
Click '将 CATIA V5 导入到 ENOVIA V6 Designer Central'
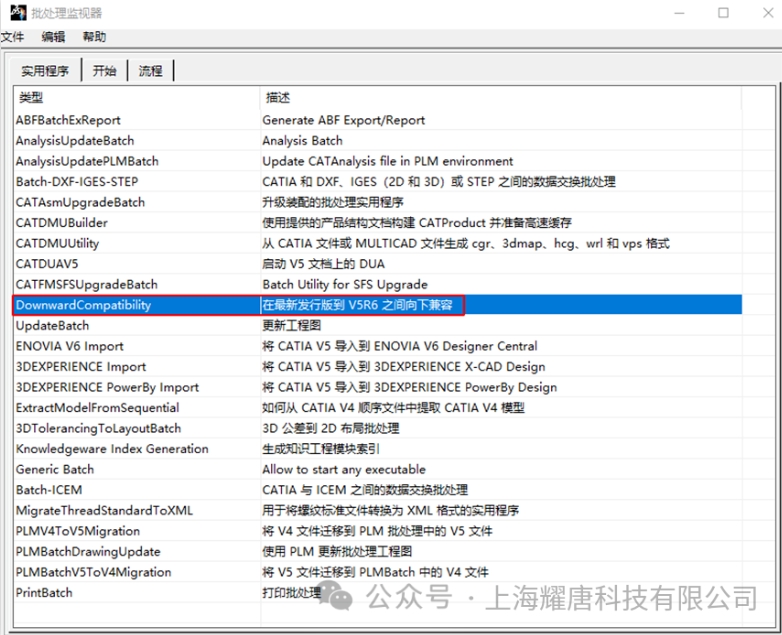(x=400, y=346)
